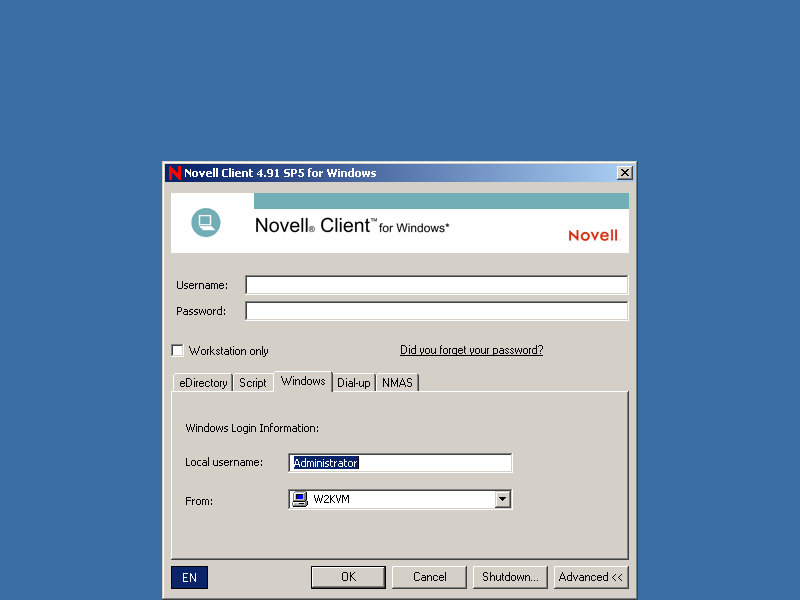Click the Local username field with Administrator
This screenshot has height=600, width=800.
pos(401,463)
